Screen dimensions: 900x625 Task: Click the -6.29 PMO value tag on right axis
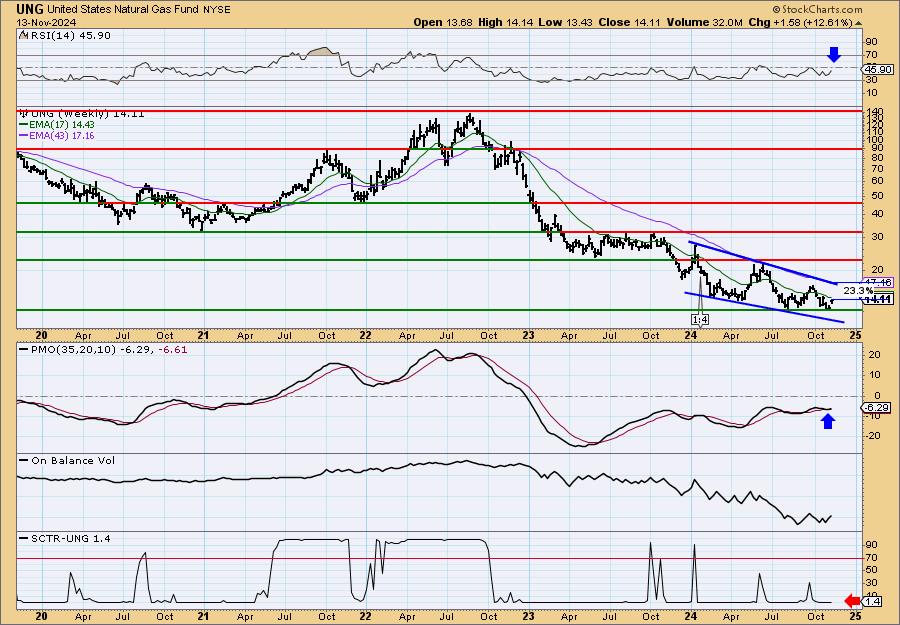[x=878, y=407]
